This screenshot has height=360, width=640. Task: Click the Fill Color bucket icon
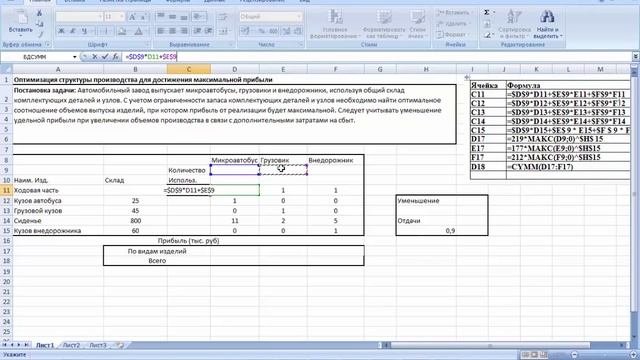pos(121,31)
